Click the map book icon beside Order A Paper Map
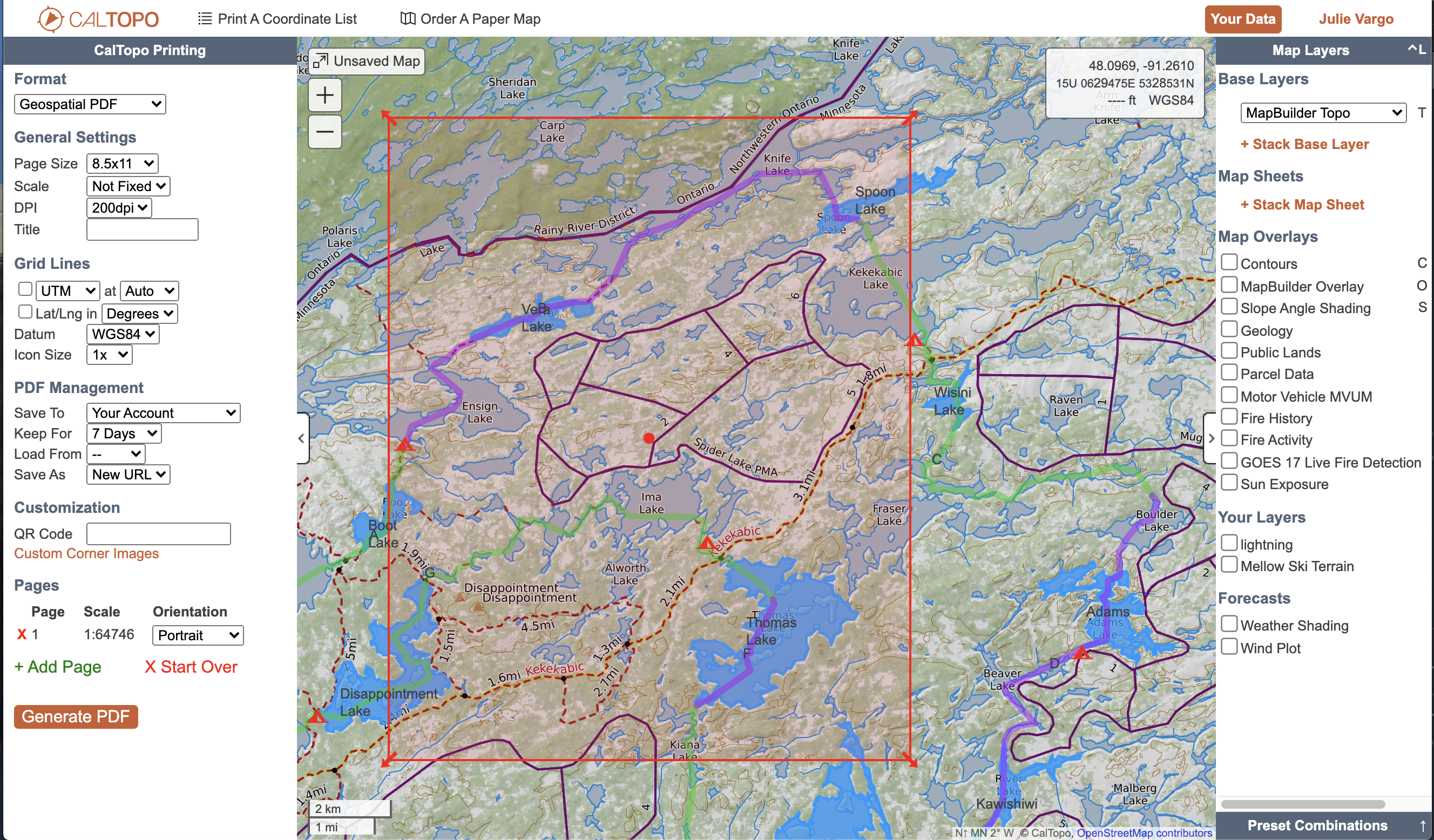The image size is (1434, 840). [x=408, y=19]
